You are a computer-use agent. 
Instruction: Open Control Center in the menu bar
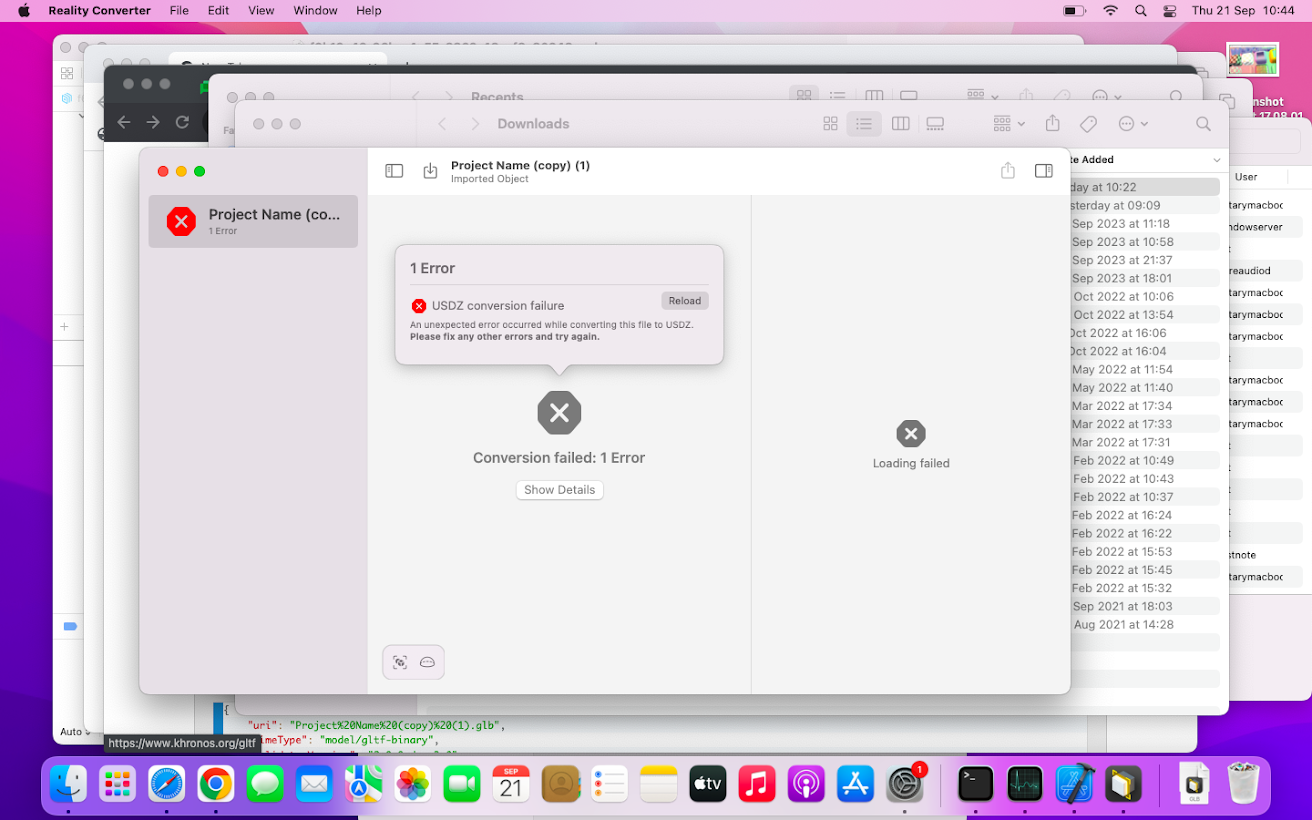coord(1170,11)
